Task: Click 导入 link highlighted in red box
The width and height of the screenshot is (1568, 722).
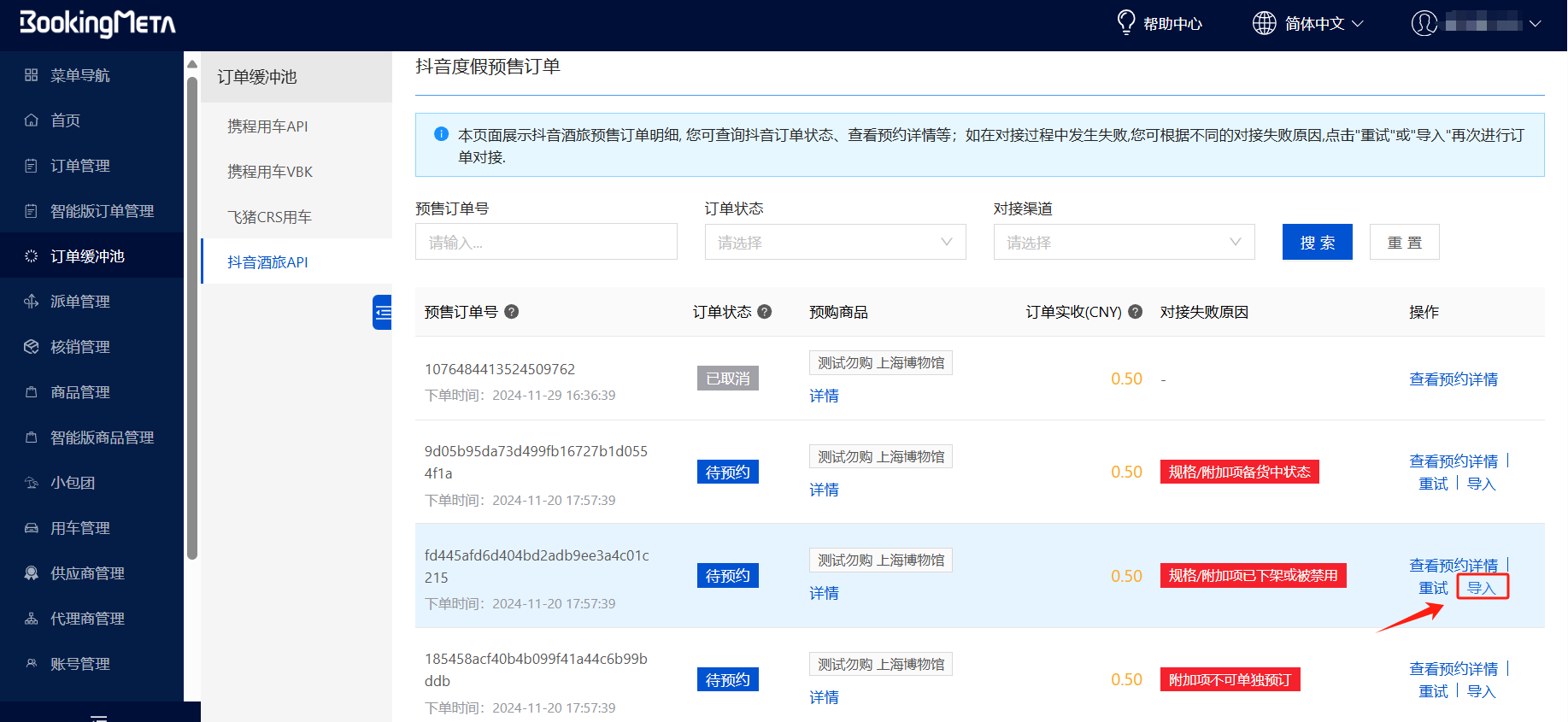Action: 1481,588
